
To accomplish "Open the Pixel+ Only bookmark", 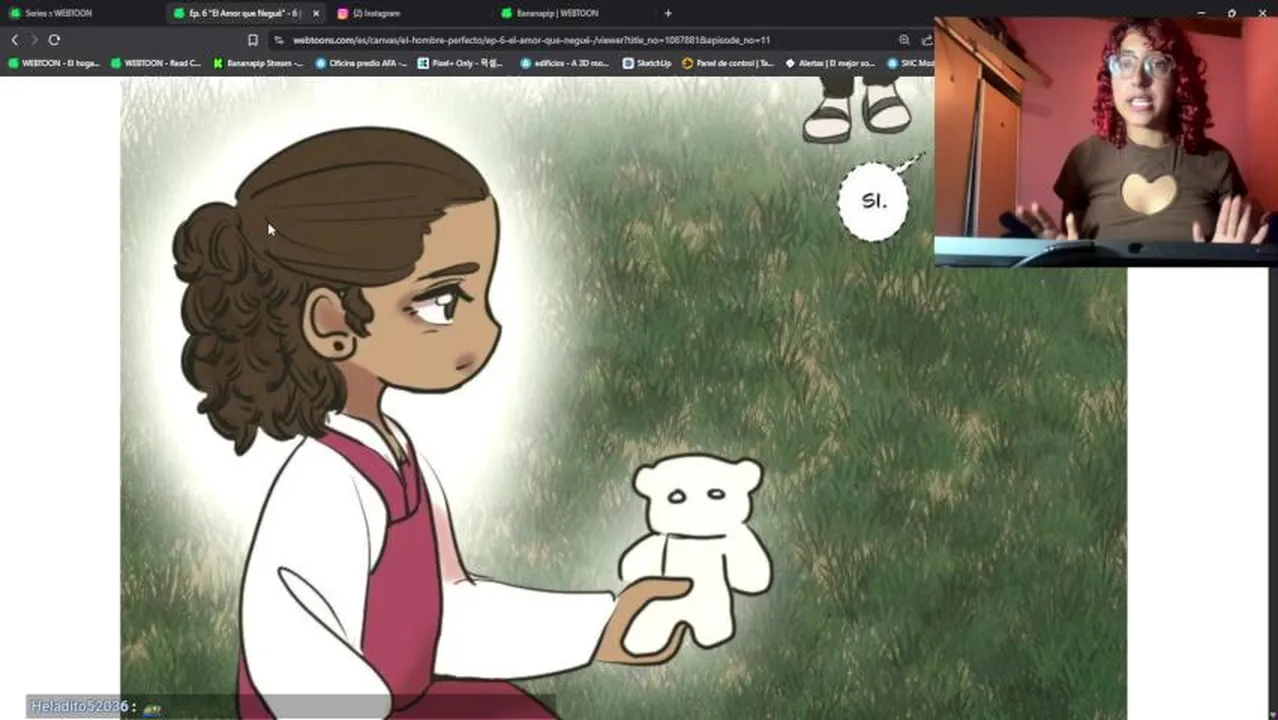I will [460, 63].
